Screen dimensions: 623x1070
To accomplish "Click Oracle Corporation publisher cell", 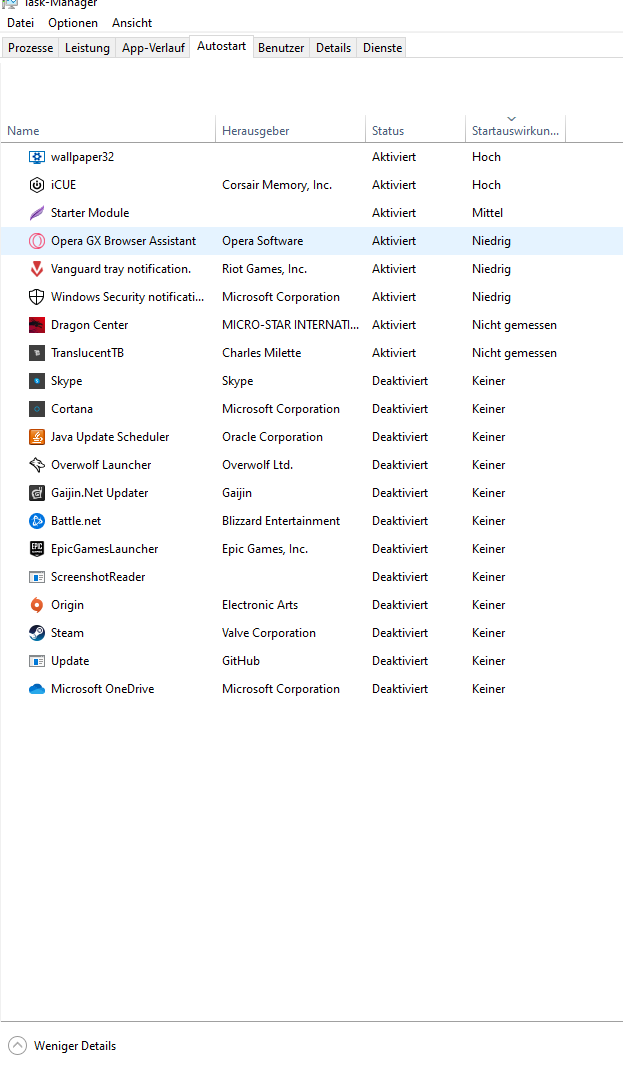I will (x=272, y=437).
